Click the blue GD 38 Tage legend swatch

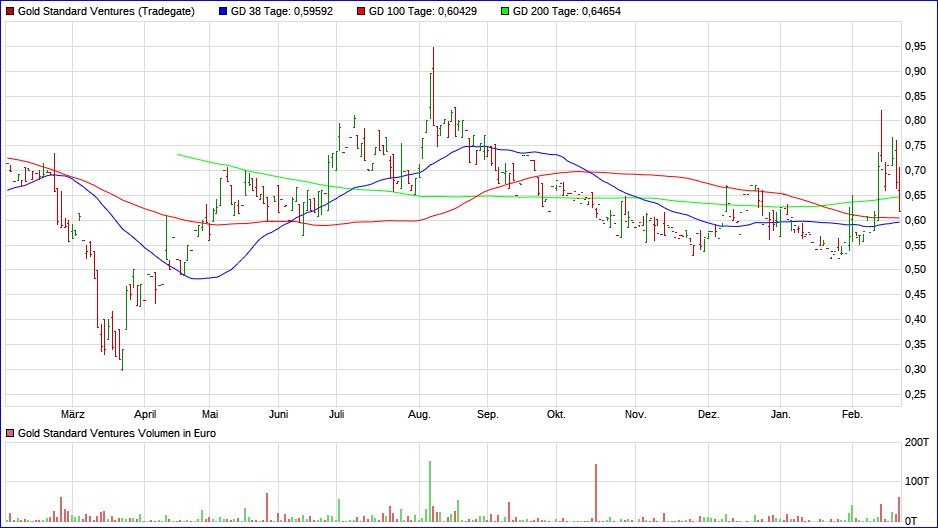(x=223, y=11)
